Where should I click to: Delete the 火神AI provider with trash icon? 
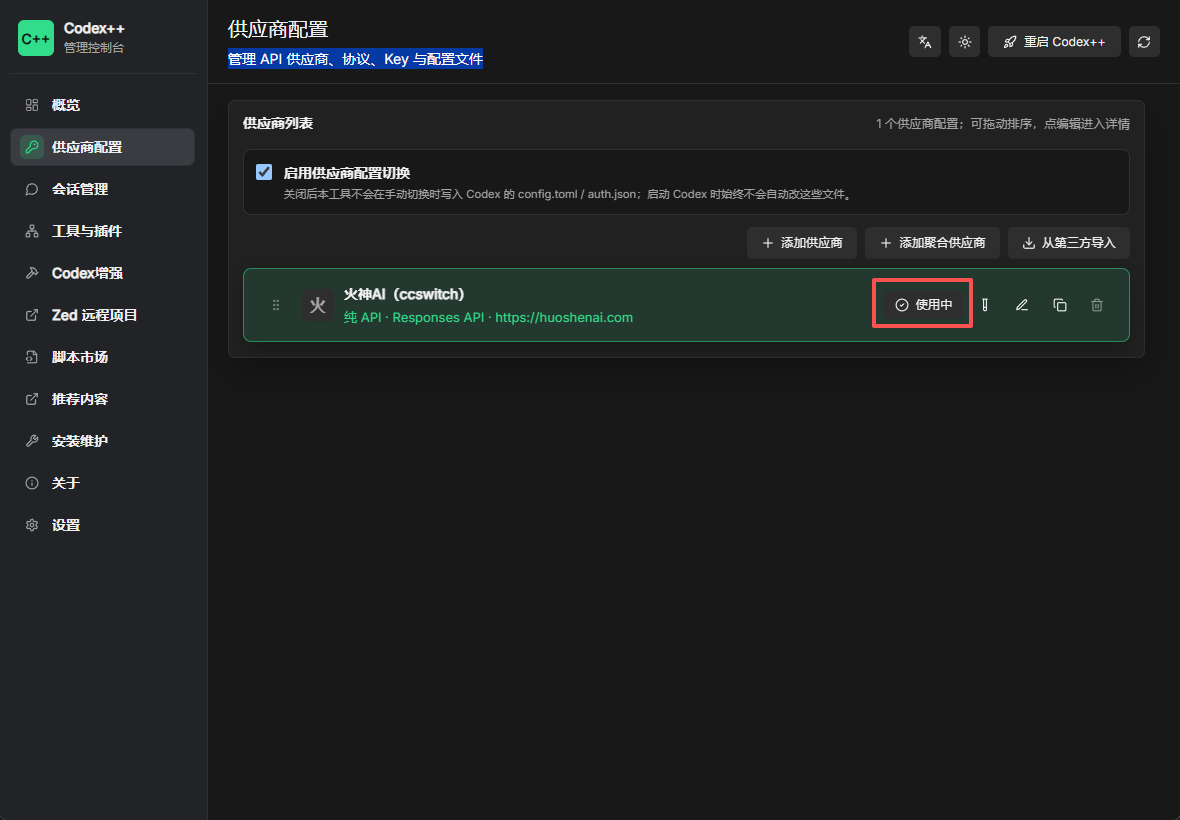(x=1097, y=305)
